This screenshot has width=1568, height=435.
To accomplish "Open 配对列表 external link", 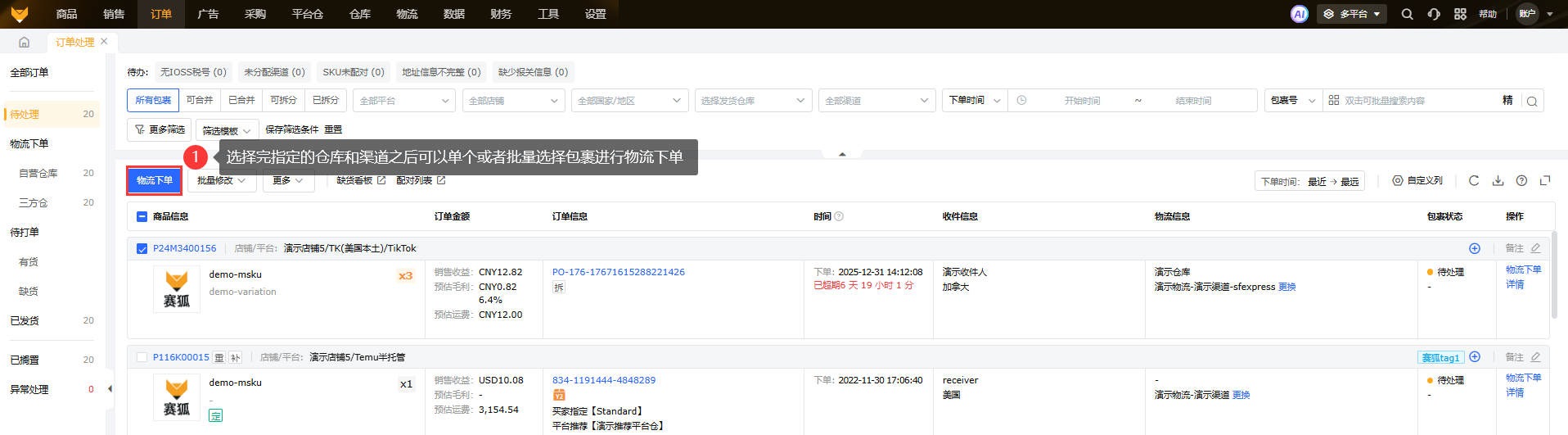I will pyautogui.click(x=421, y=180).
